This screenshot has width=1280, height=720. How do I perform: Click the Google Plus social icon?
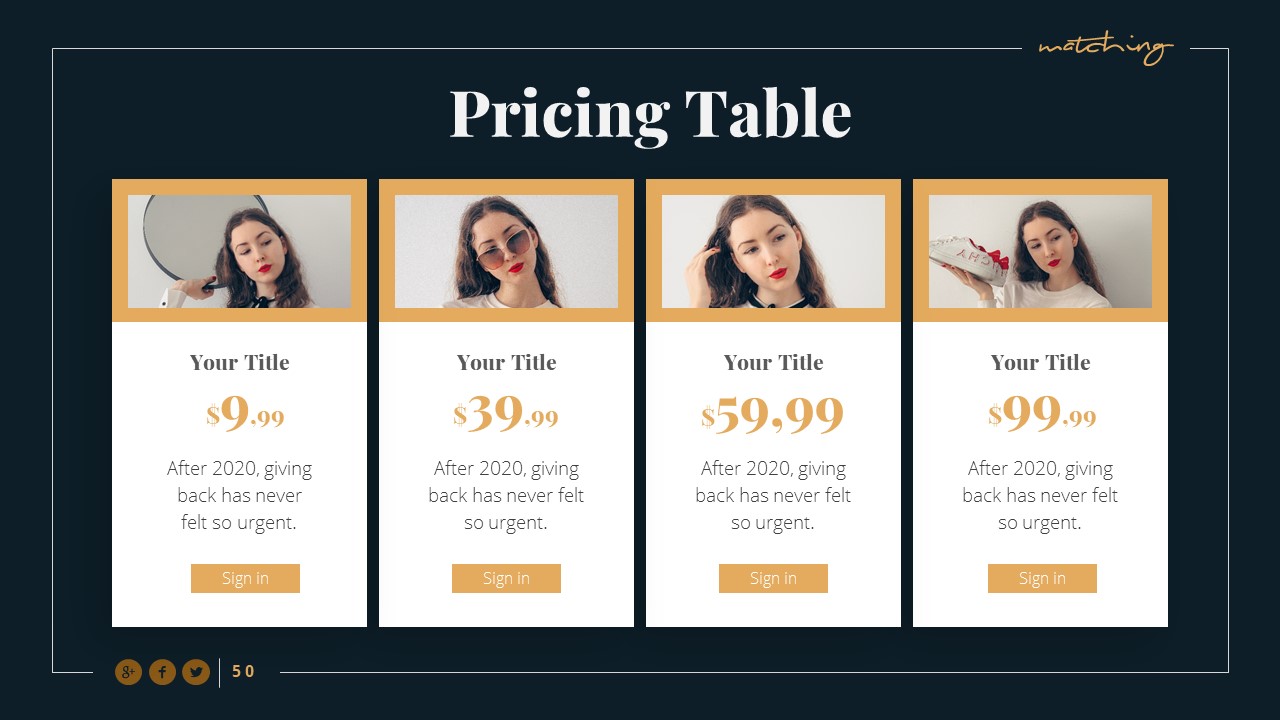click(128, 672)
